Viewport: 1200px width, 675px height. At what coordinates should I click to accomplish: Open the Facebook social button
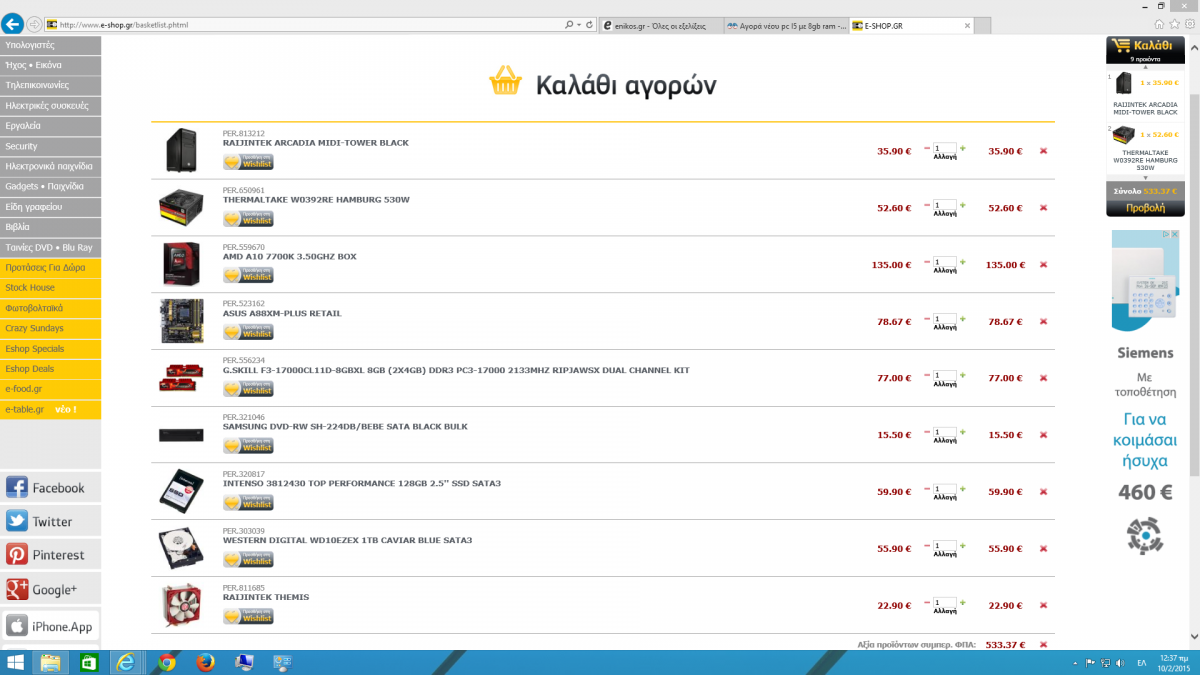50,487
